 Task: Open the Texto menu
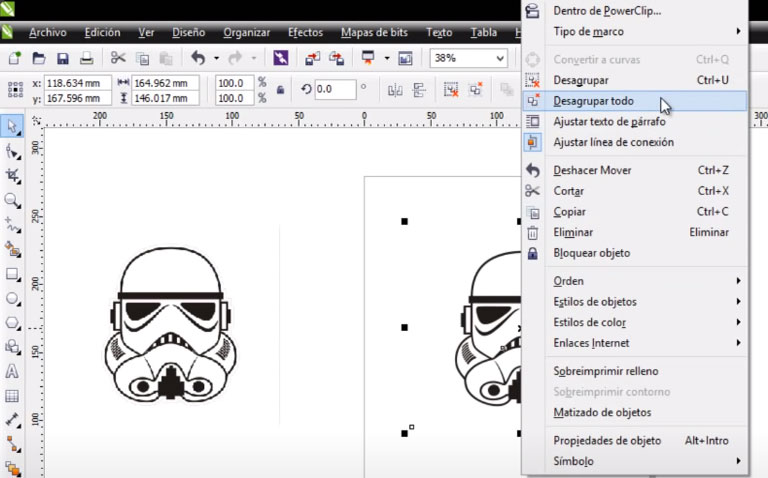click(439, 32)
